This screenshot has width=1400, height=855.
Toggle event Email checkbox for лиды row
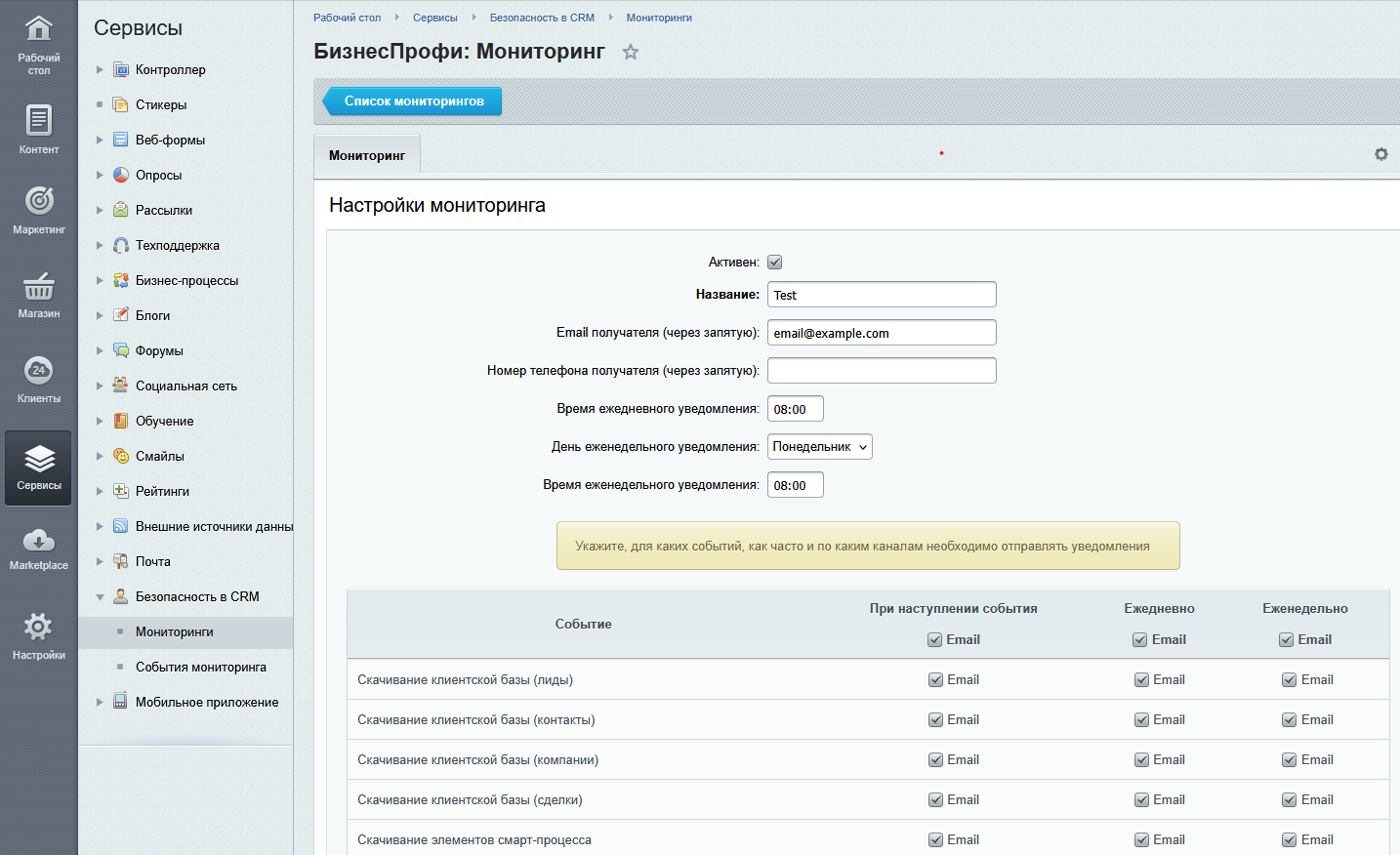click(x=936, y=680)
